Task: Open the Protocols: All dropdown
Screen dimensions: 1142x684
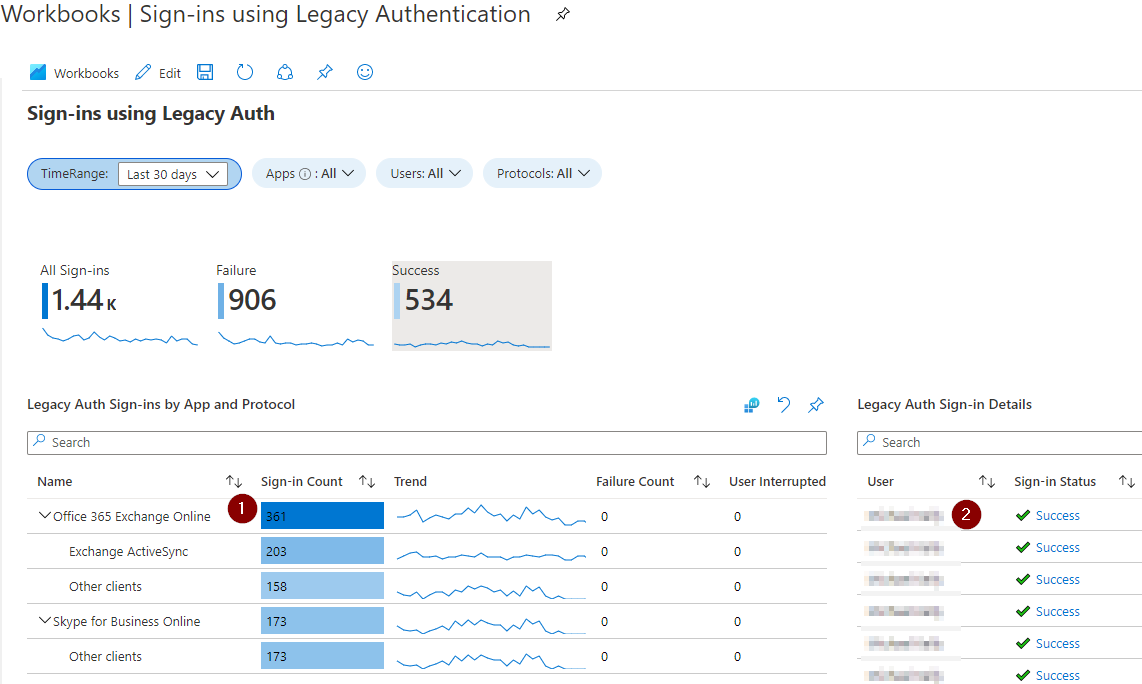Action: point(542,172)
